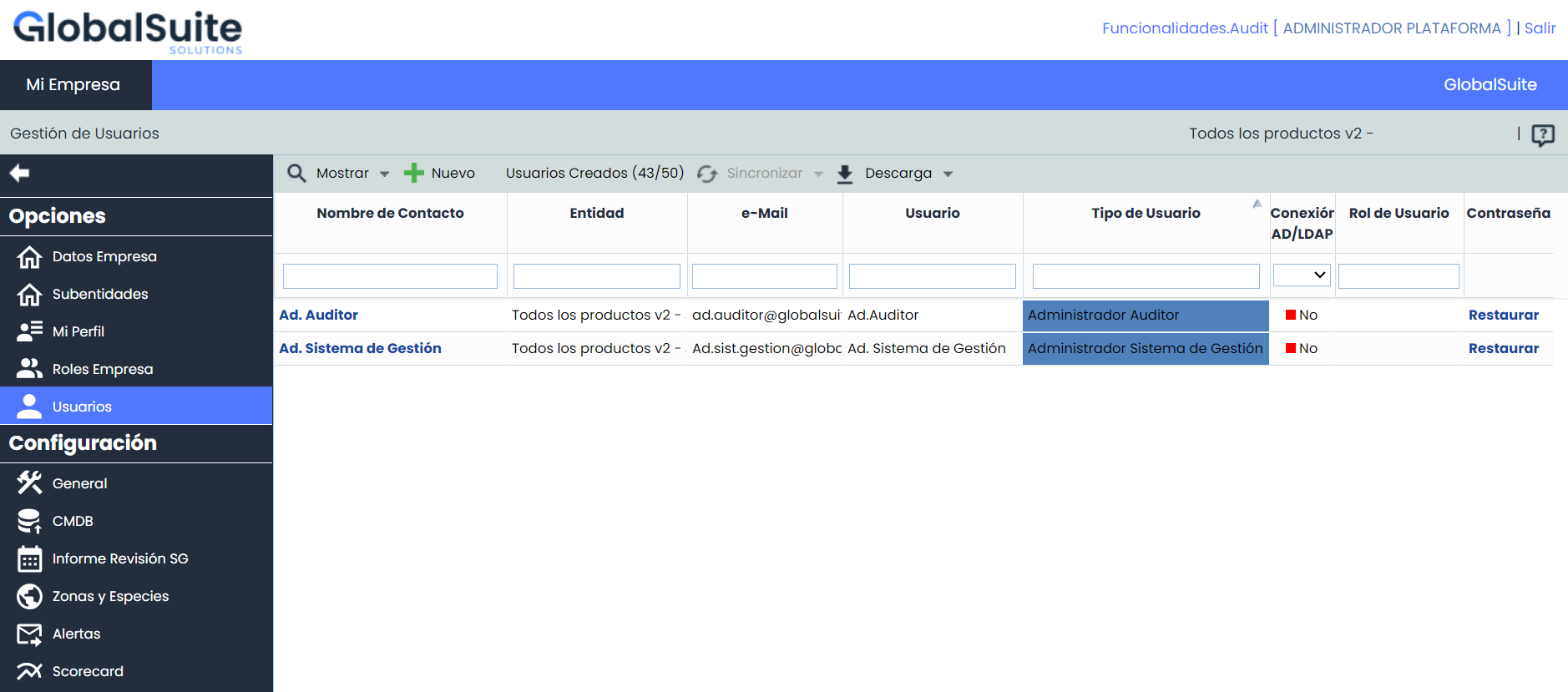Open the Ad. Auditor contact link
Viewport: 1568px width, 692px height.
point(318,315)
